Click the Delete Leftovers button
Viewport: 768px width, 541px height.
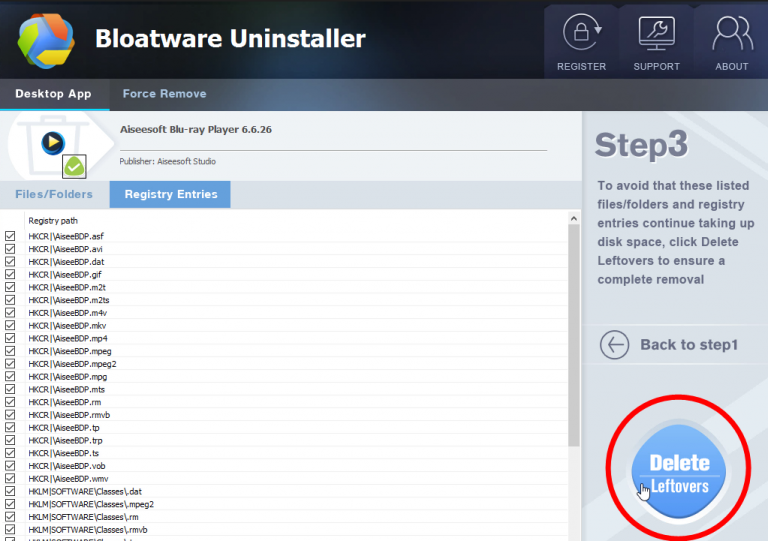[x=679, y=472]
